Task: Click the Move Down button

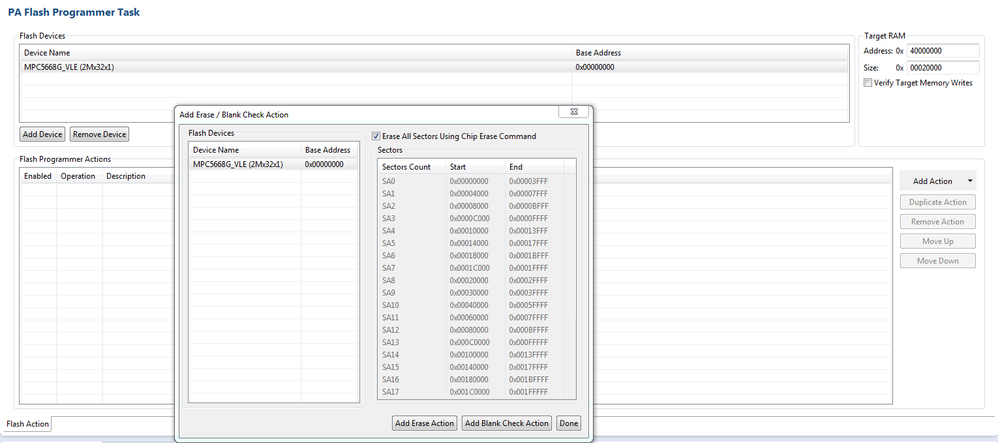Action: (938, 261)
